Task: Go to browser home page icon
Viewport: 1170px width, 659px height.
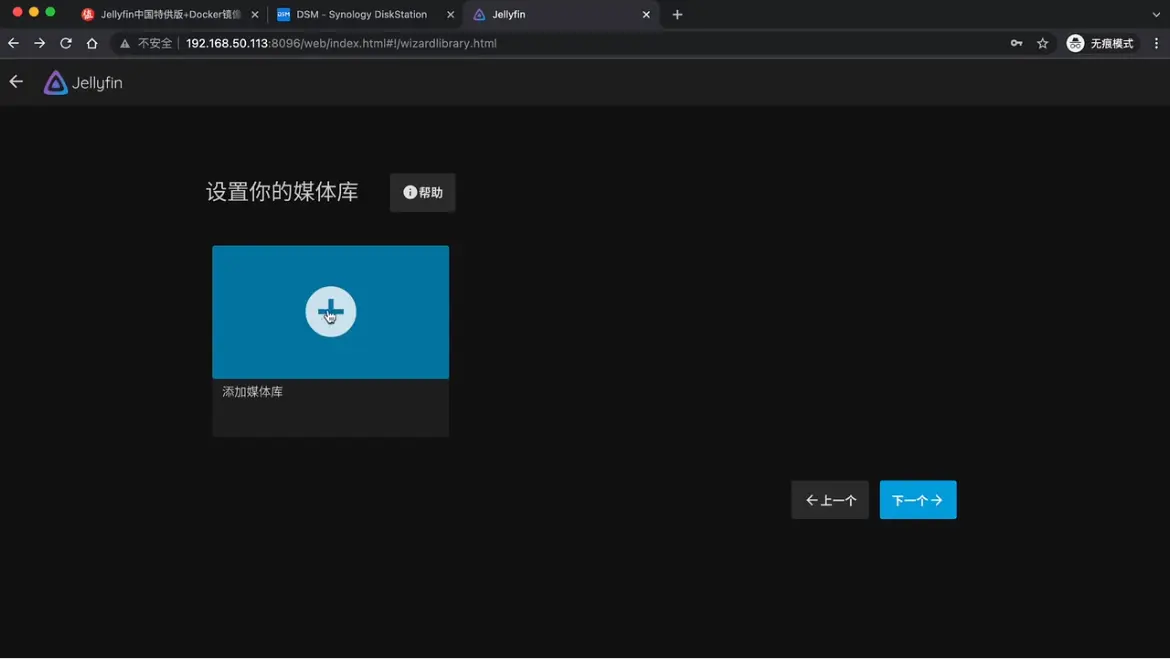Action: click(x=92, y=43)
